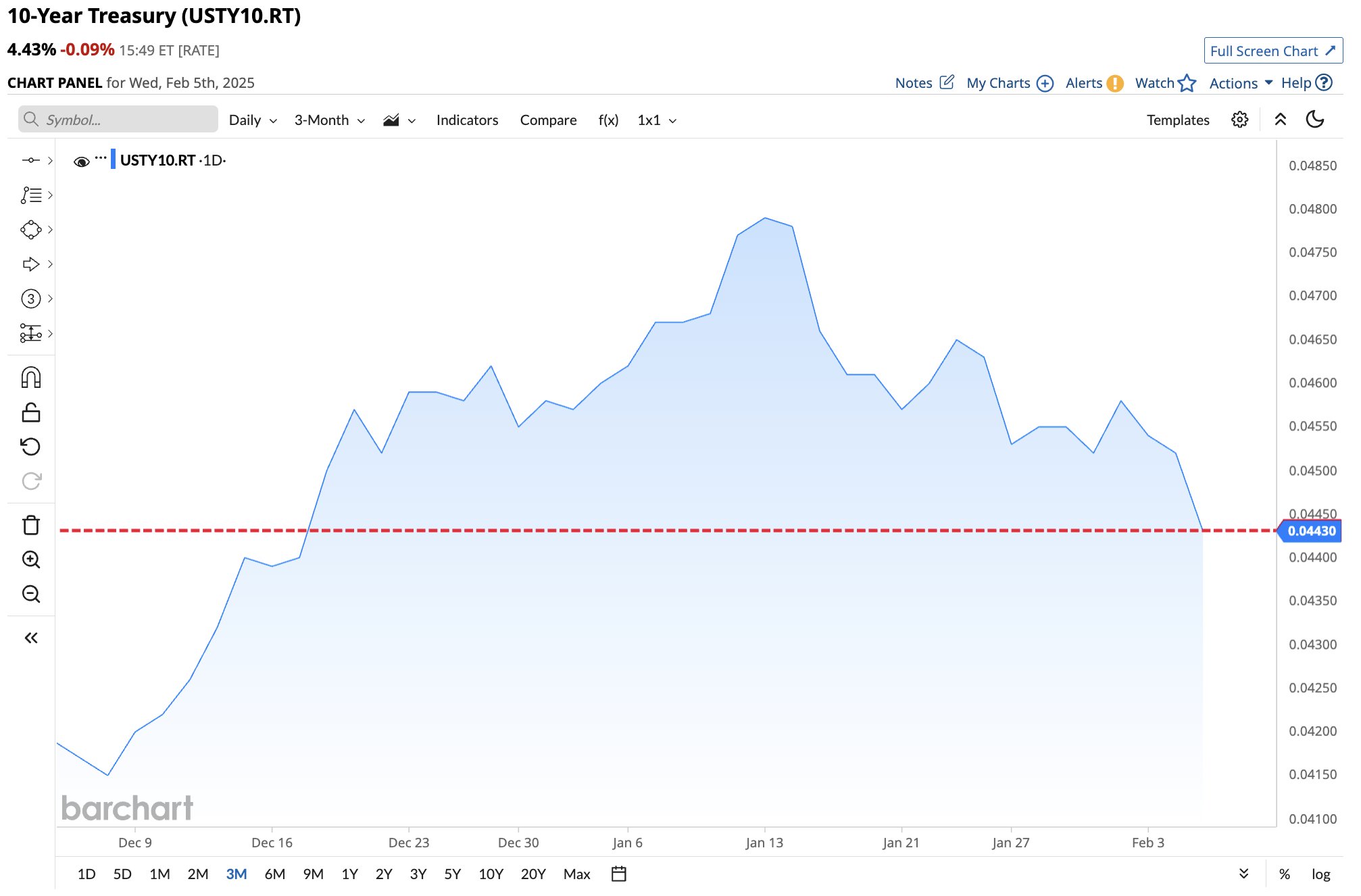Open the Indicators menu
Viewport: 1361px width, 896px height.
[x=467, y=120]
